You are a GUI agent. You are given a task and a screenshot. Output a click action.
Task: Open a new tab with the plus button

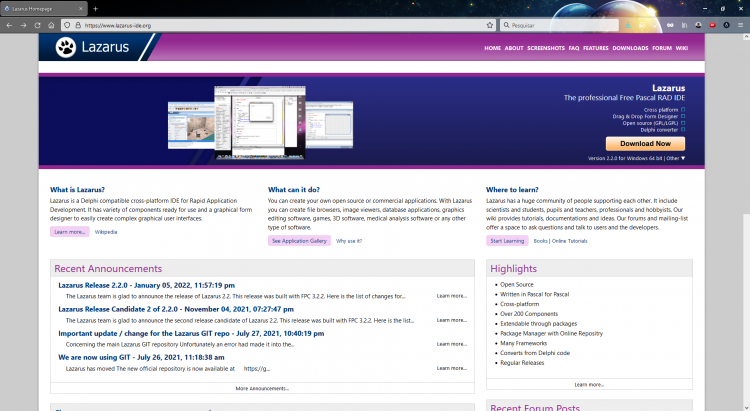[x=95, y=9]
